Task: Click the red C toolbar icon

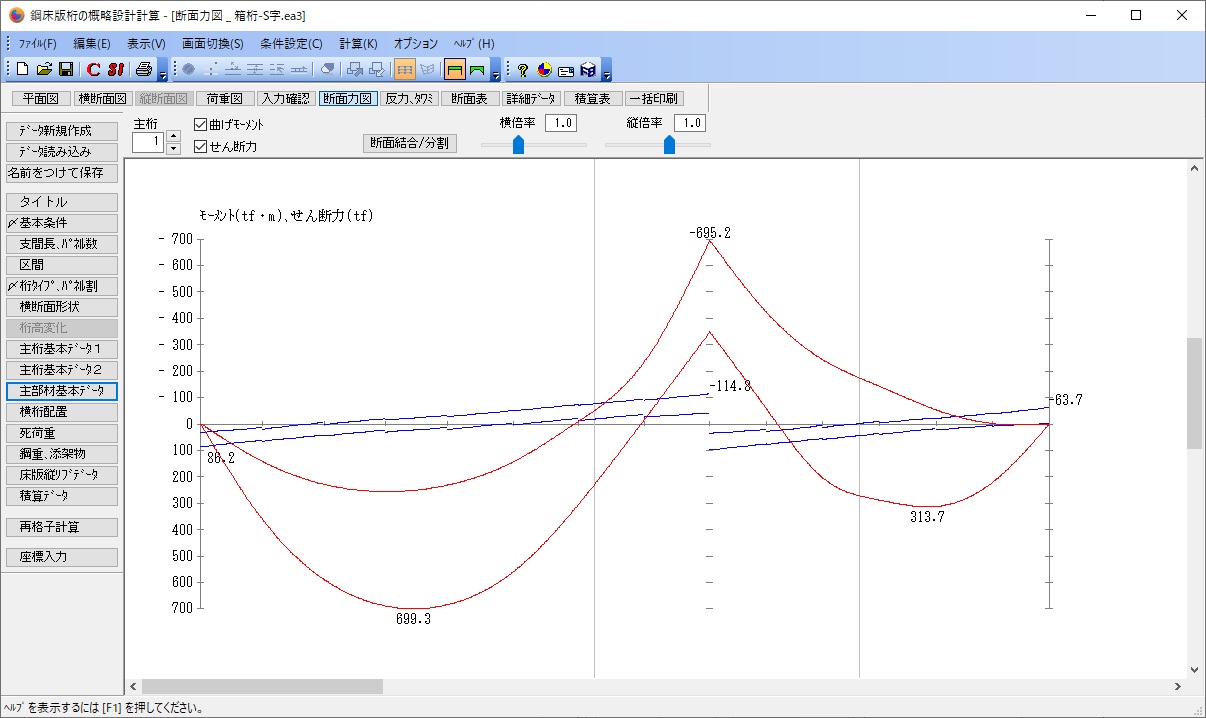Action: tap(93, 70)
